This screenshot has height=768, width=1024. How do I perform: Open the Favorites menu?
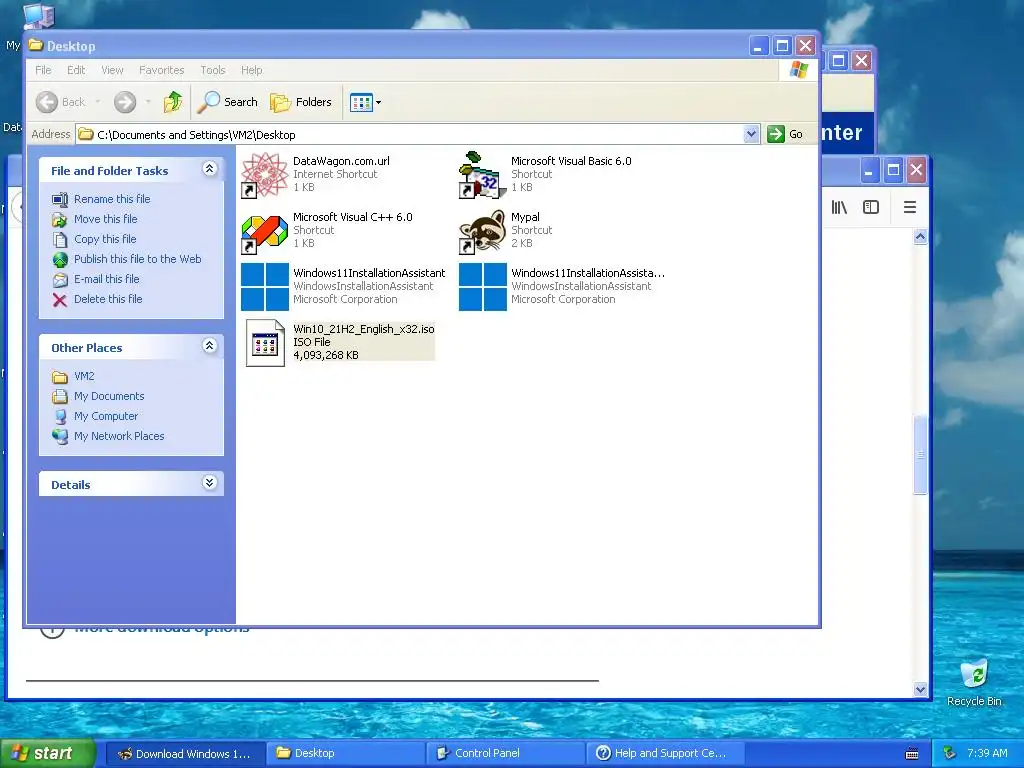tap(161, 70)
